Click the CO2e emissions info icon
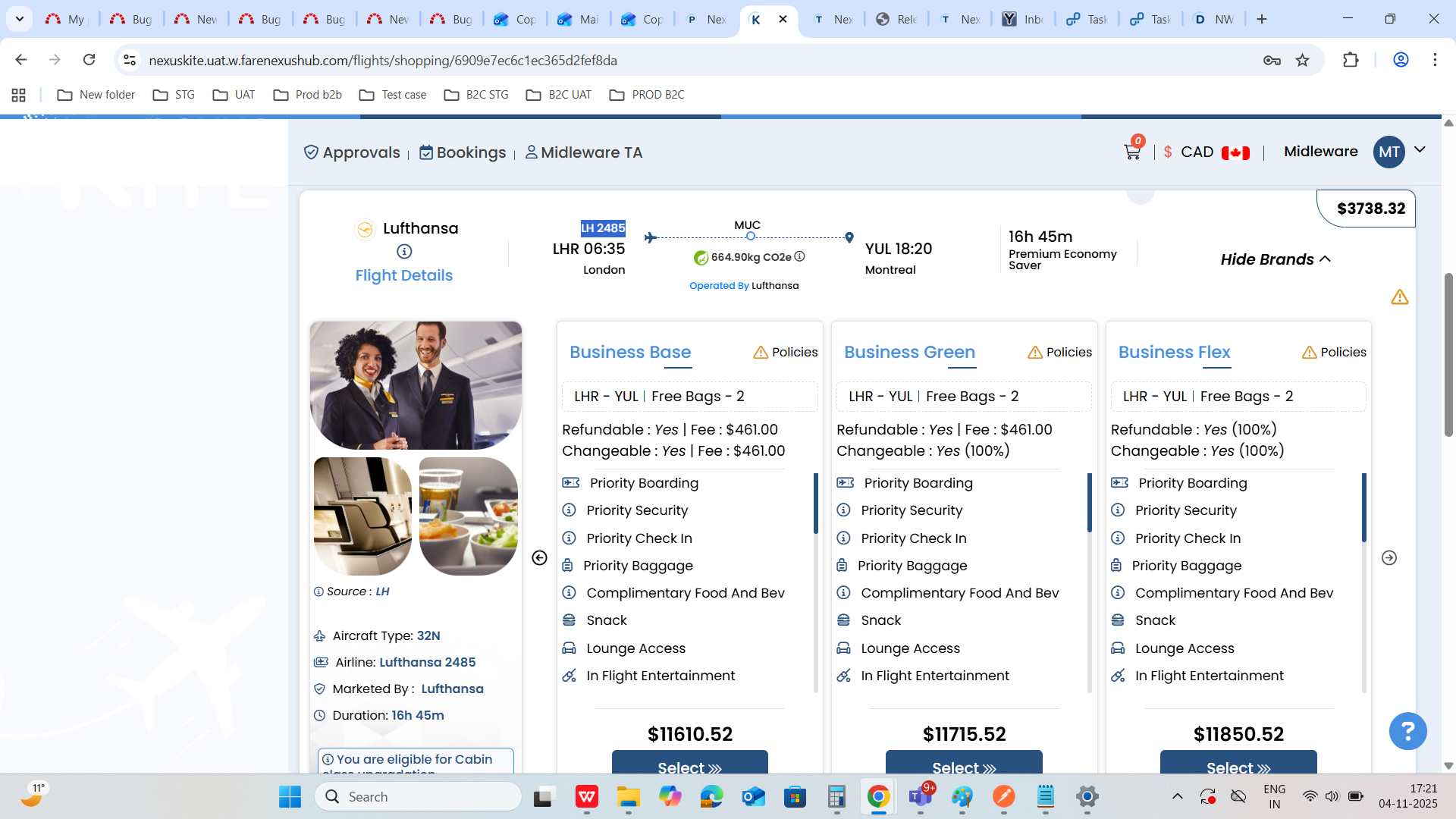The width and height of the screenshot is (1456, 819). (799, 256)
